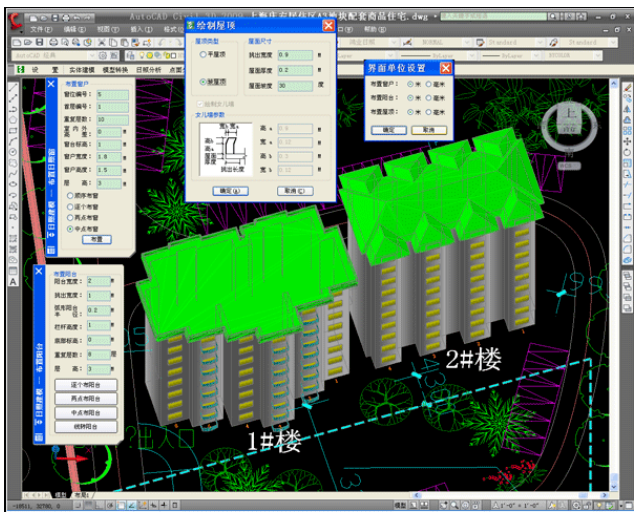Open the ByLayer linetype dropdown
This screenshot has width=640, height=515.
click(471, 55)
